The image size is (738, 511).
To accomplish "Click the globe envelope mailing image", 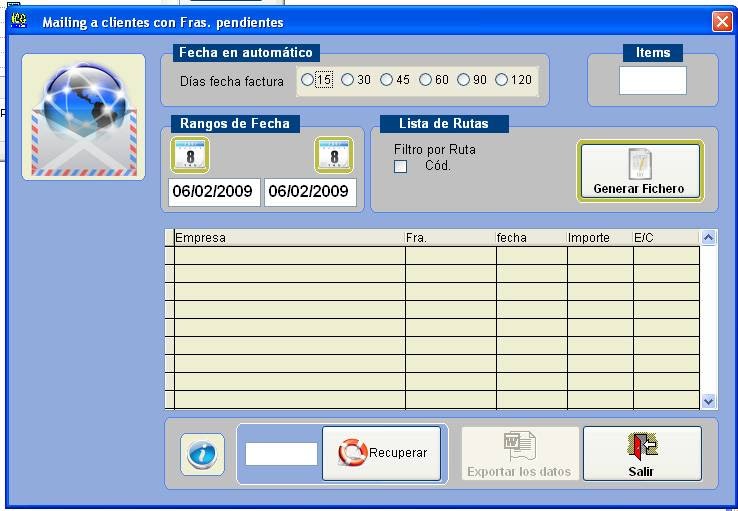I will (x=83, y=117).
